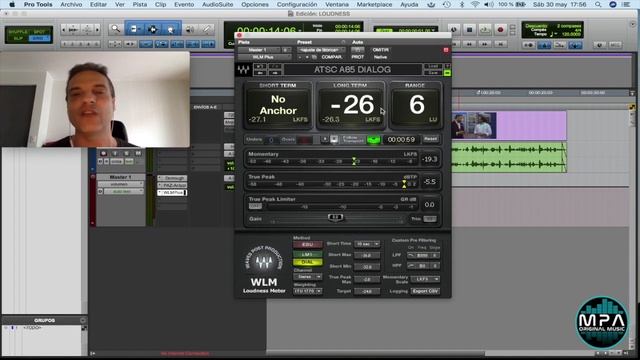
Task: Click the red target button in plugin header
Action: tap(446, 50)
